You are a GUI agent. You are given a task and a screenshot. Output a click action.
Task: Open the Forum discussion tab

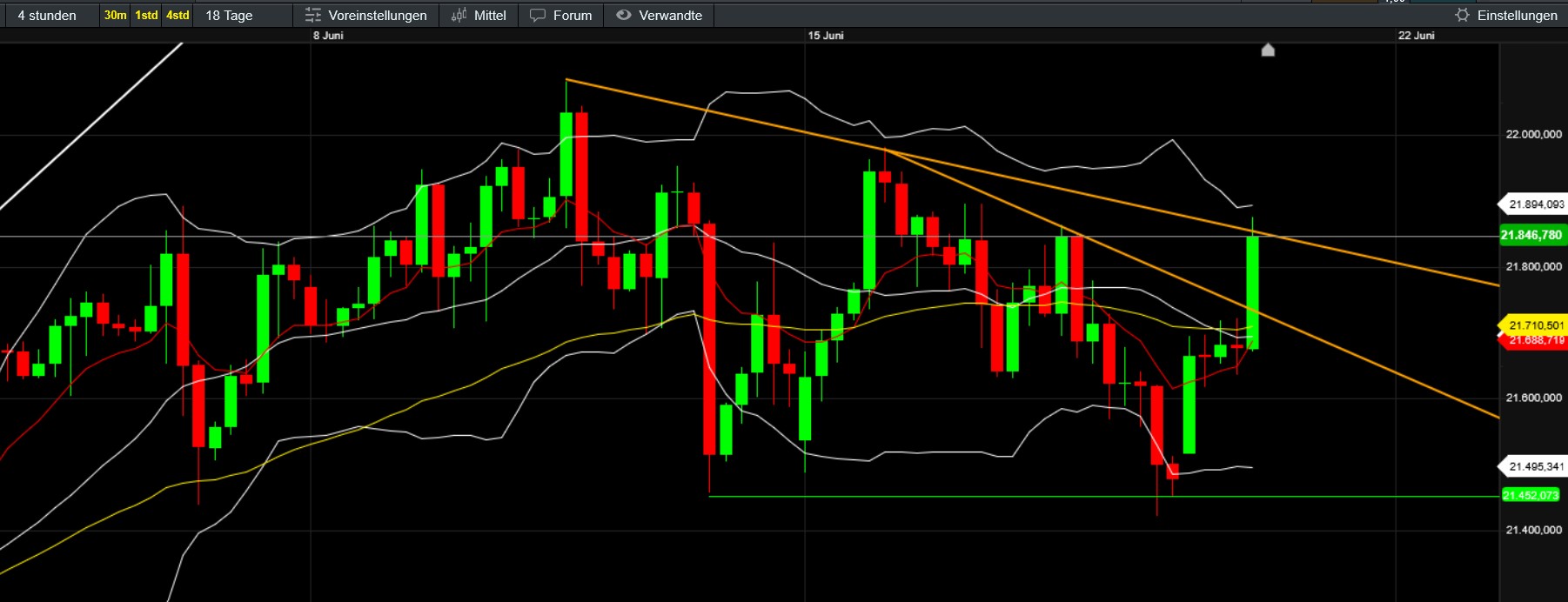561,16
